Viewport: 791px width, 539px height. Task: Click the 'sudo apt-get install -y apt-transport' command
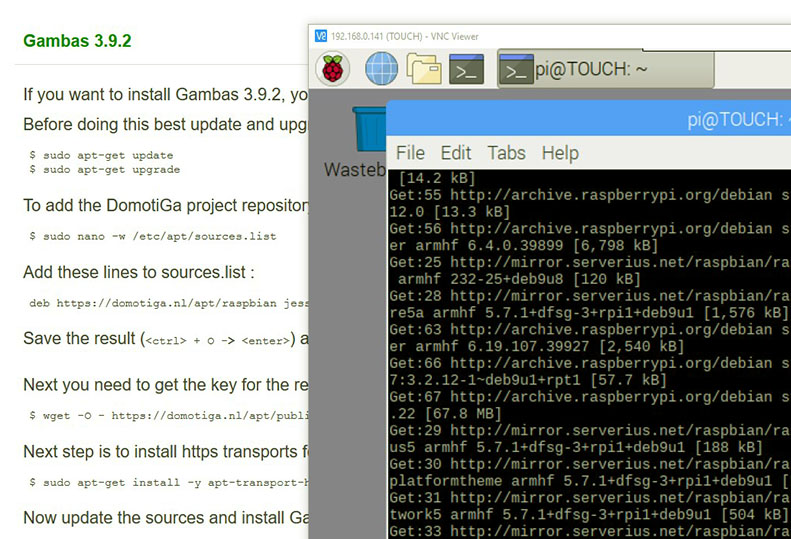[x=169, y=482]
